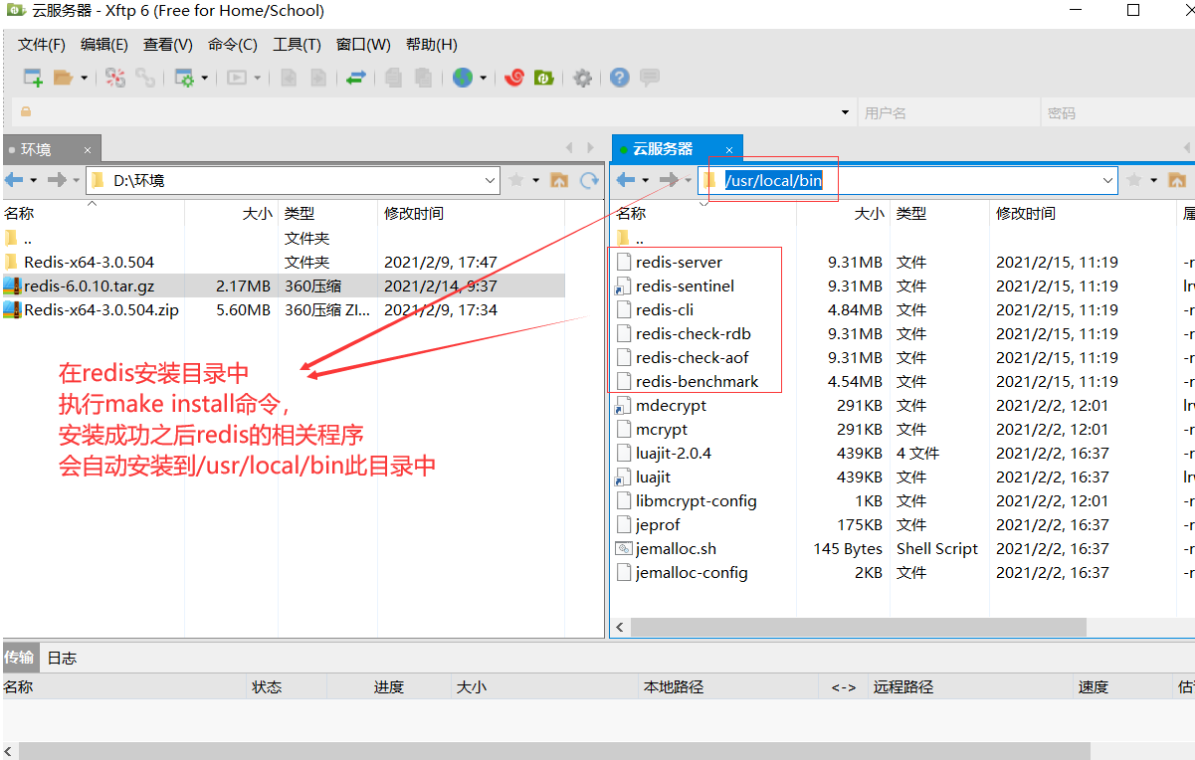The height and width of the screenshot is (760, 1195).
Task: Go back in the local D:\环境 pane
Action: pyautogui.click(x=14, y=180)
